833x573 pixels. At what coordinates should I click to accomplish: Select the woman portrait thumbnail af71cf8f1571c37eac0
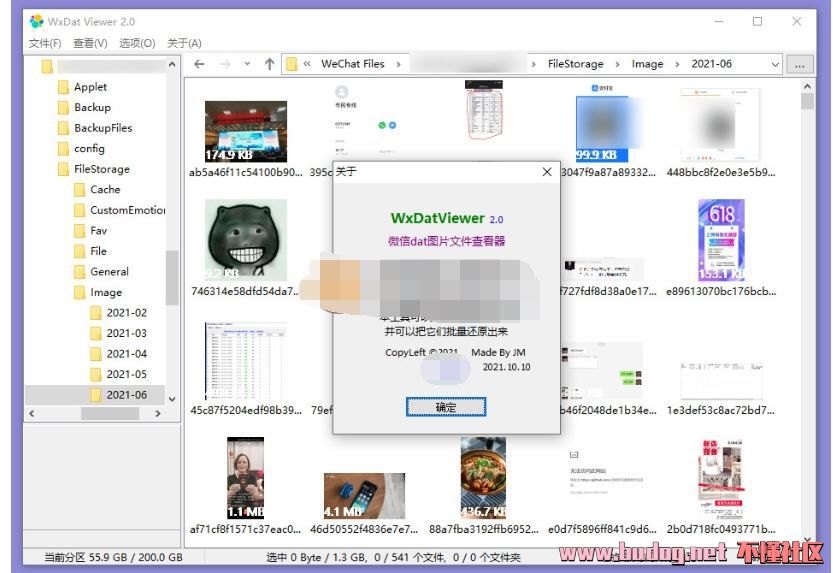245,478
